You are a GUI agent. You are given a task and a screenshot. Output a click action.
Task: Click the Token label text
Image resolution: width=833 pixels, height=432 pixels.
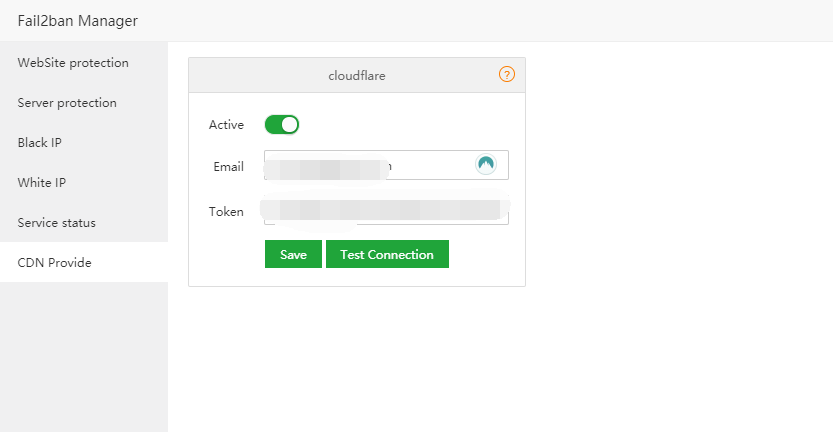click(226, 212)
